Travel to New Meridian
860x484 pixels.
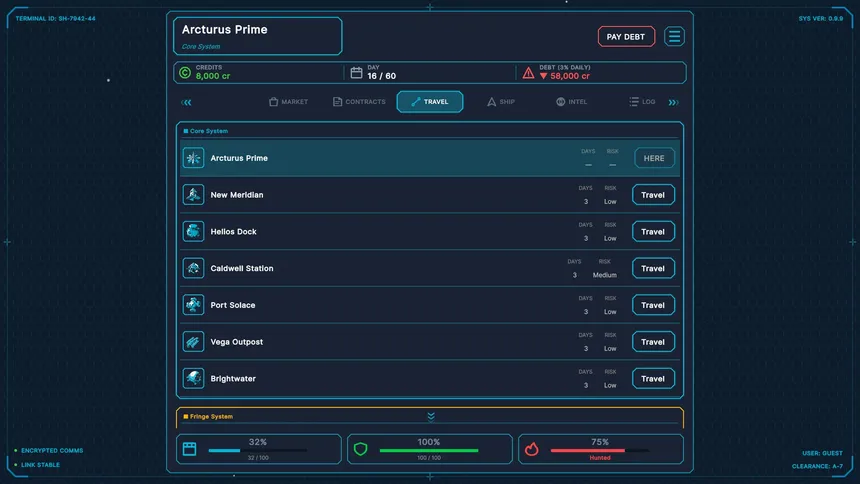653,195
